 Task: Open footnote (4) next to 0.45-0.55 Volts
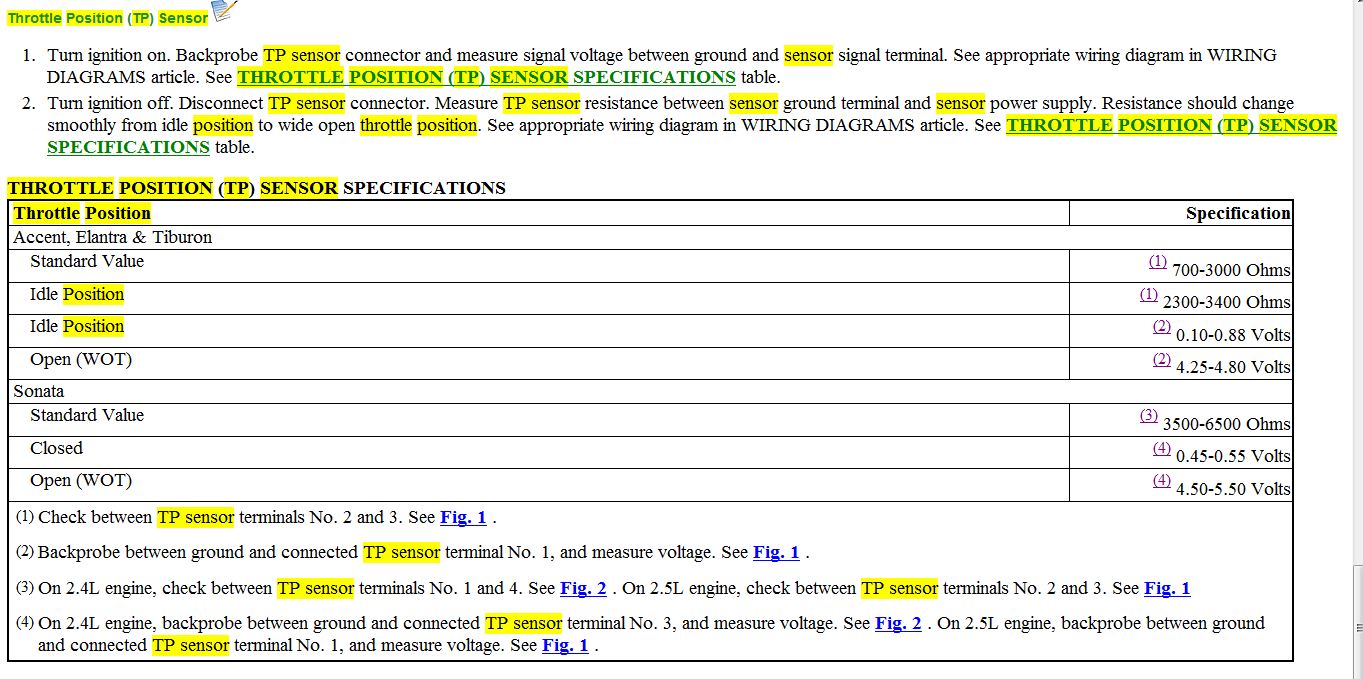coord(1161,449)
